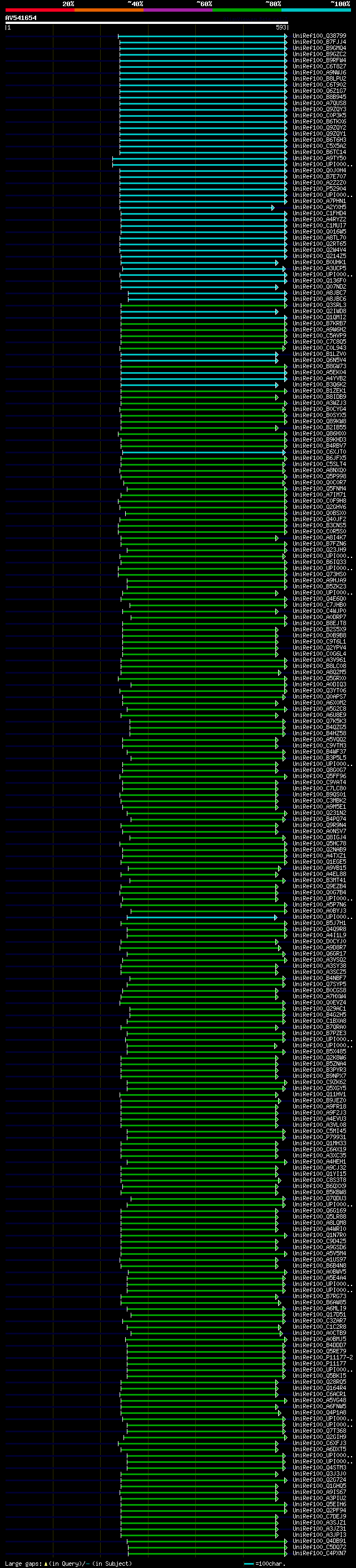This screenshot has width=356, height=1568.
Task: Select hit label UniRef100_Q7K5K3
Action: coord(319,721)
